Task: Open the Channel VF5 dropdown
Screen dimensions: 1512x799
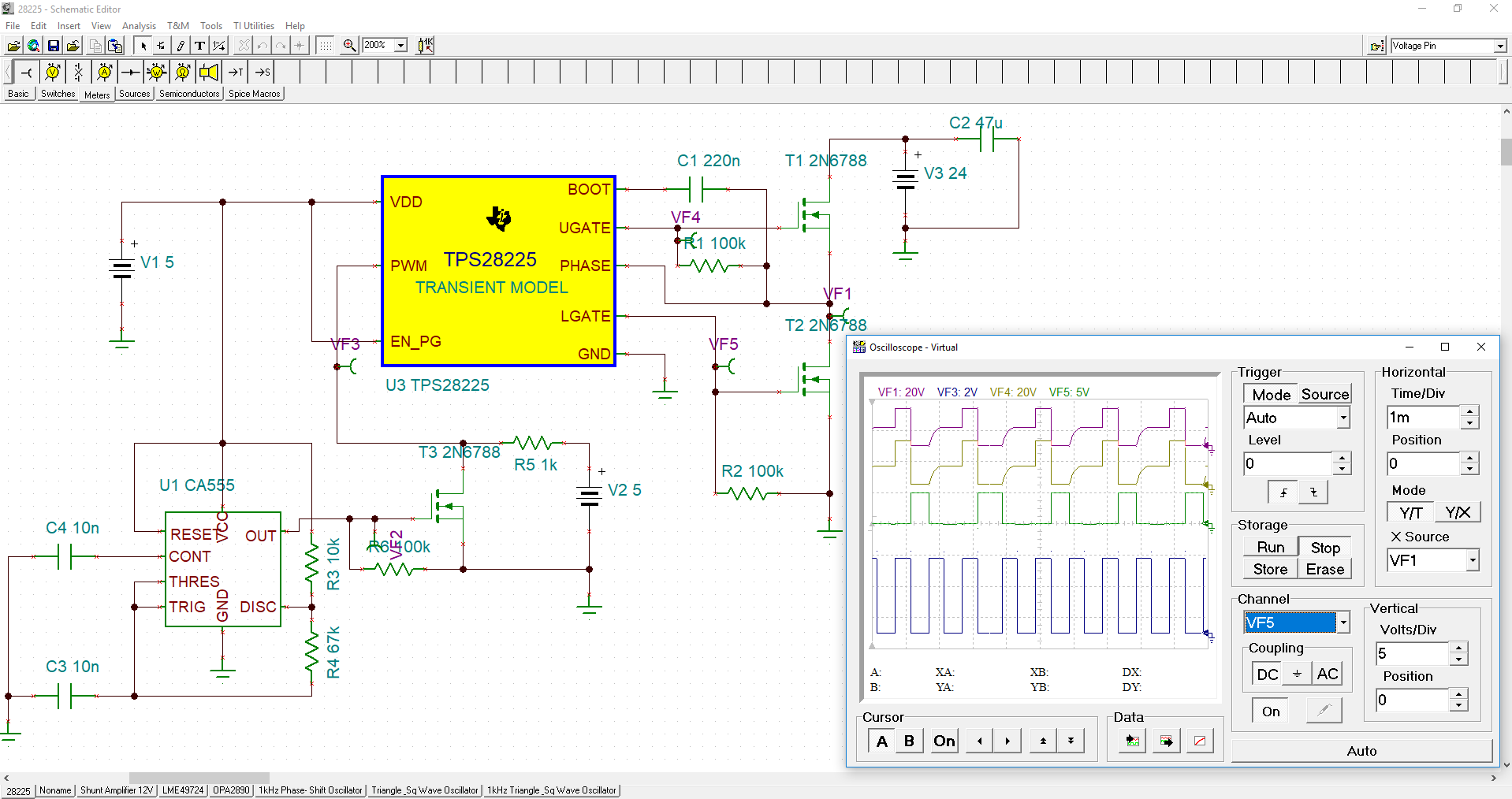Action: click(x=1343, y=622)
